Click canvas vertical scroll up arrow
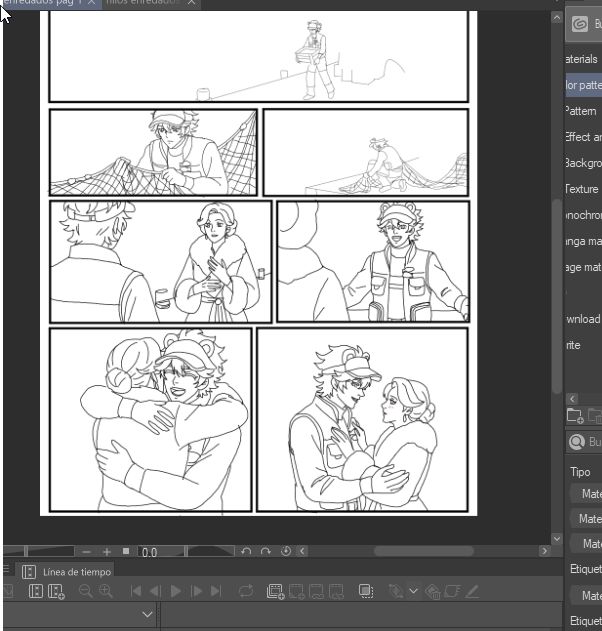This screenshot has width=602, height=631. pyautogui.click(x=557, y=18)
